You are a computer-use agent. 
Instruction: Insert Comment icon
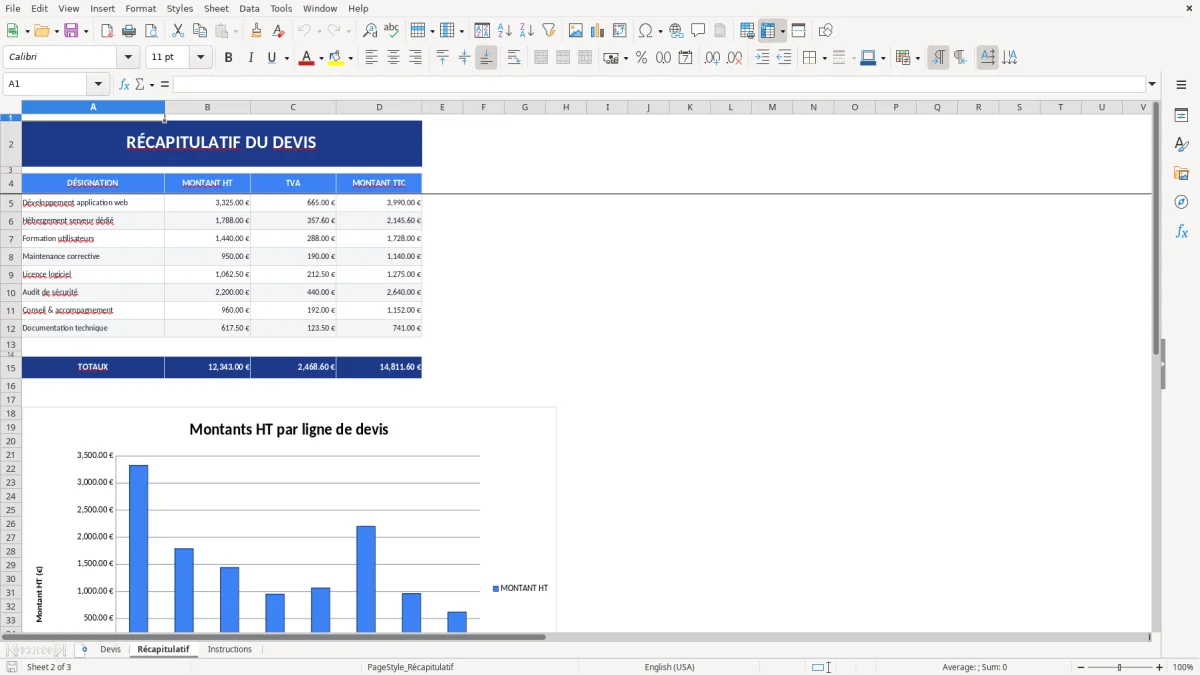coord(698,31)
